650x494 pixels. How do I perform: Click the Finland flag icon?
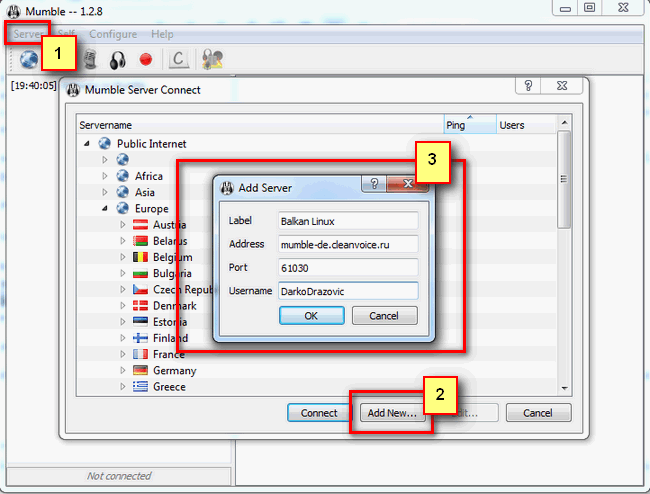140,338
